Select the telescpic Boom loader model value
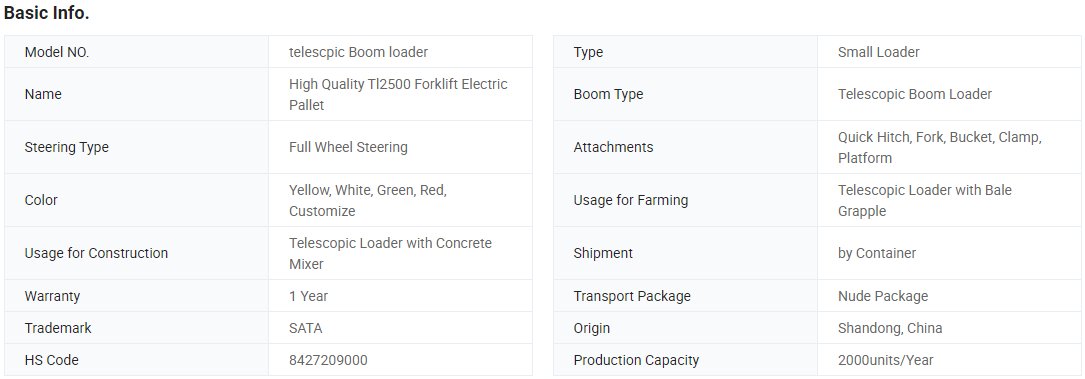This screenshot has width=1085, height=379. [358, 52]
